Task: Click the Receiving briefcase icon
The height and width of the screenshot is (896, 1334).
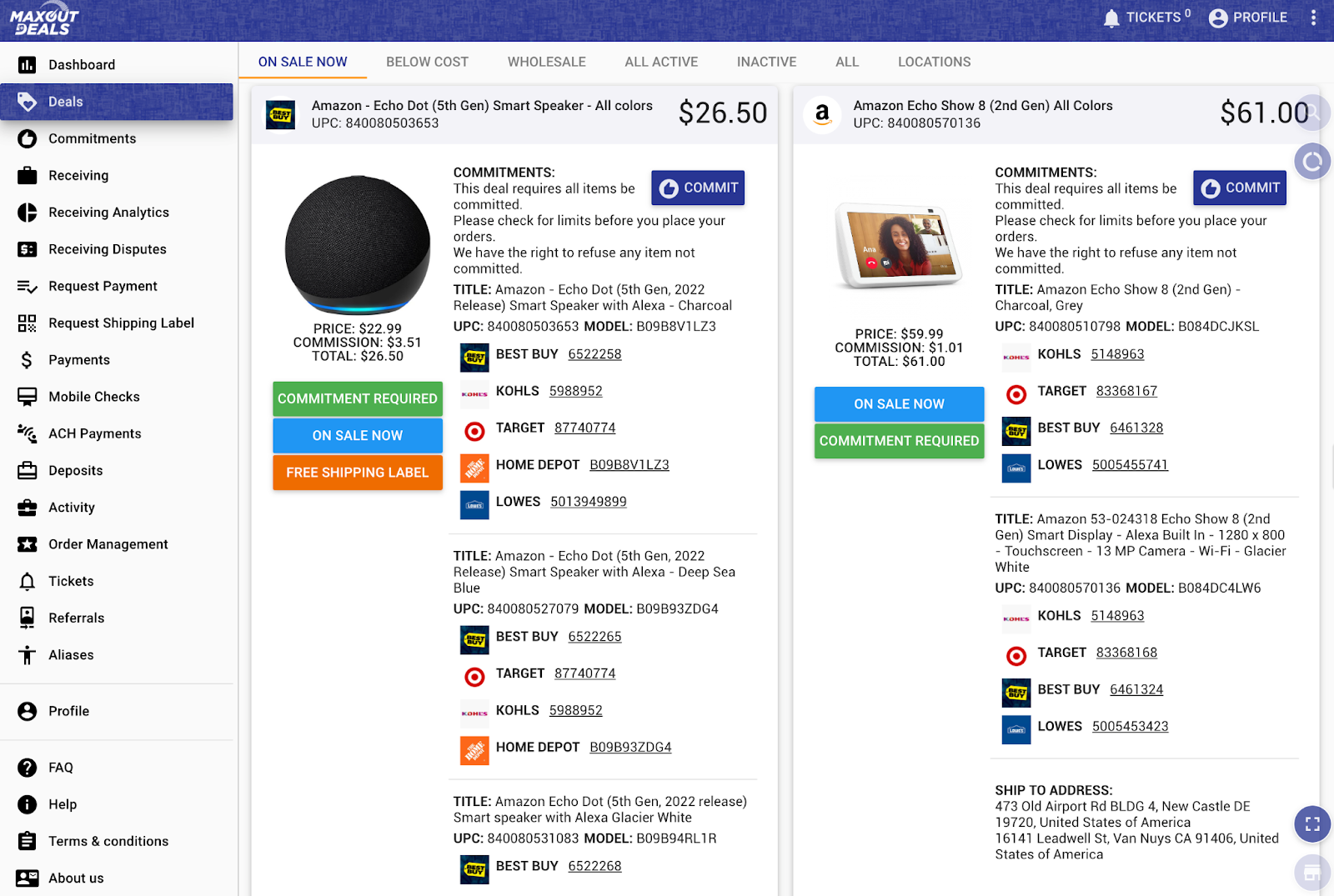Action: 27,175
